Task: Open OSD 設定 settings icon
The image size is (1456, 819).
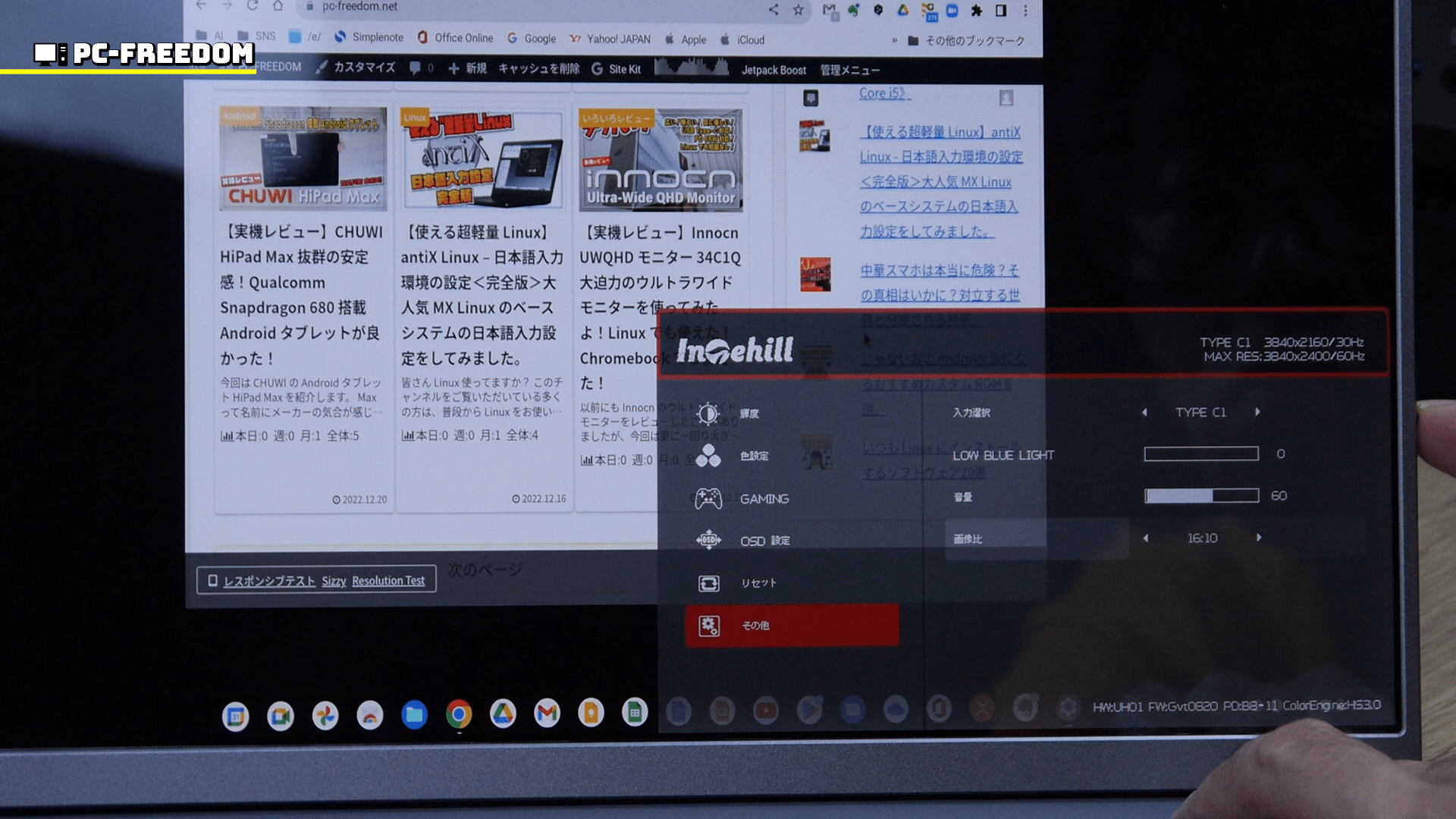Action: coord(708,540)
